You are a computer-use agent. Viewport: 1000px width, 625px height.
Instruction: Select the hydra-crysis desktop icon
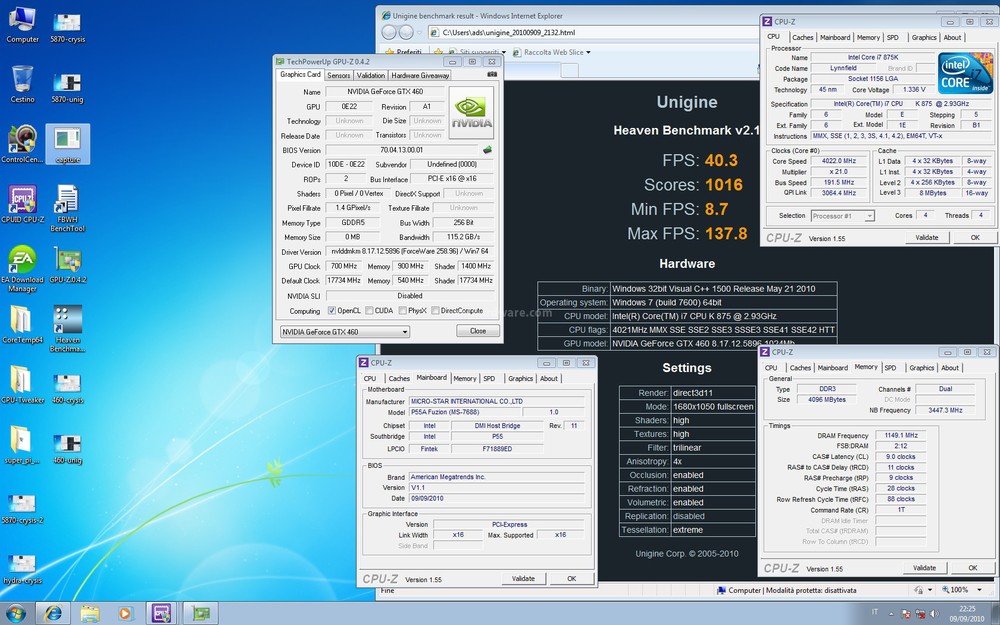click(22, 570)
